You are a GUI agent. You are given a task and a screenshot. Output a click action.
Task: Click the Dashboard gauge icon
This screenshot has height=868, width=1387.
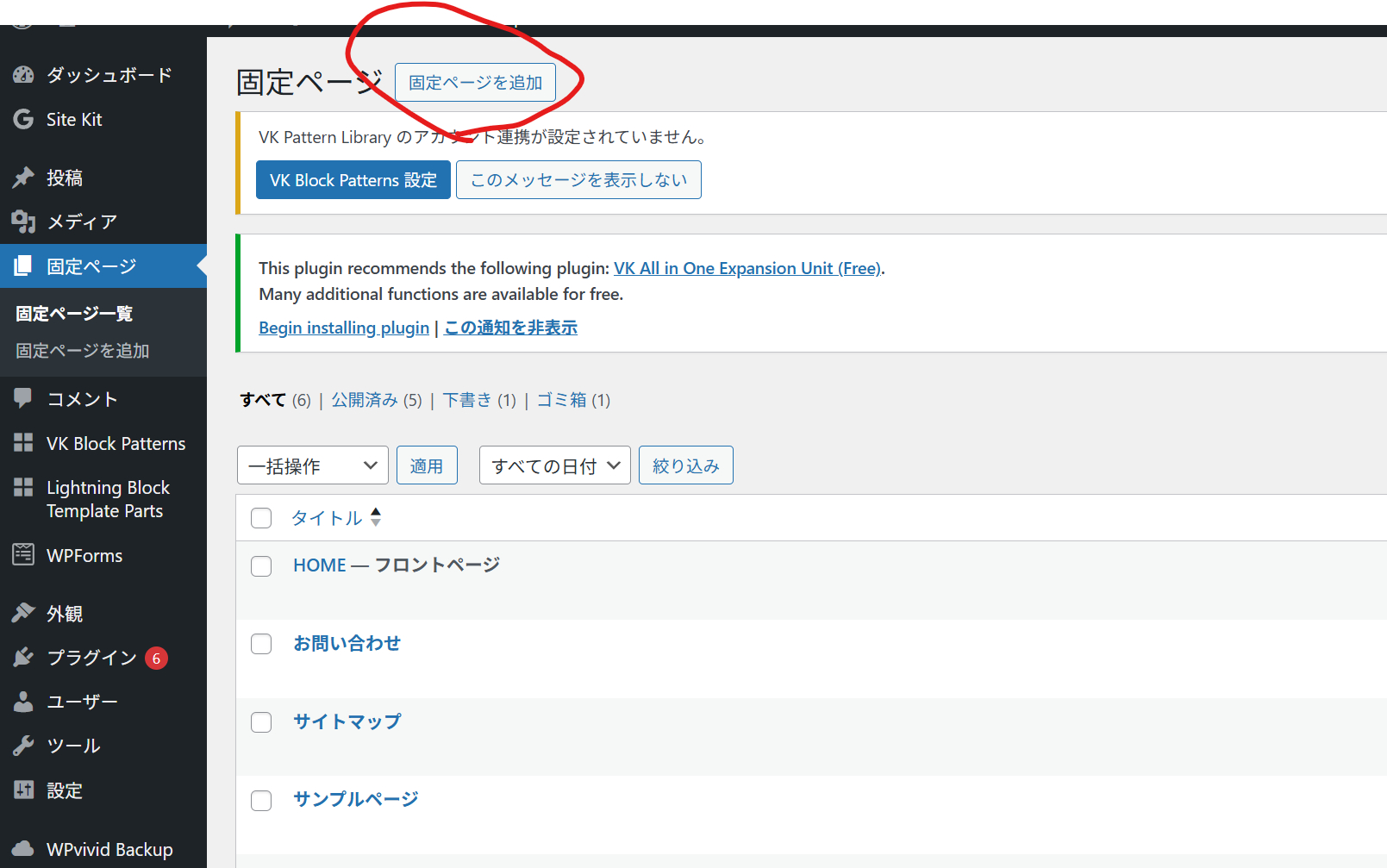click(23, 75)
